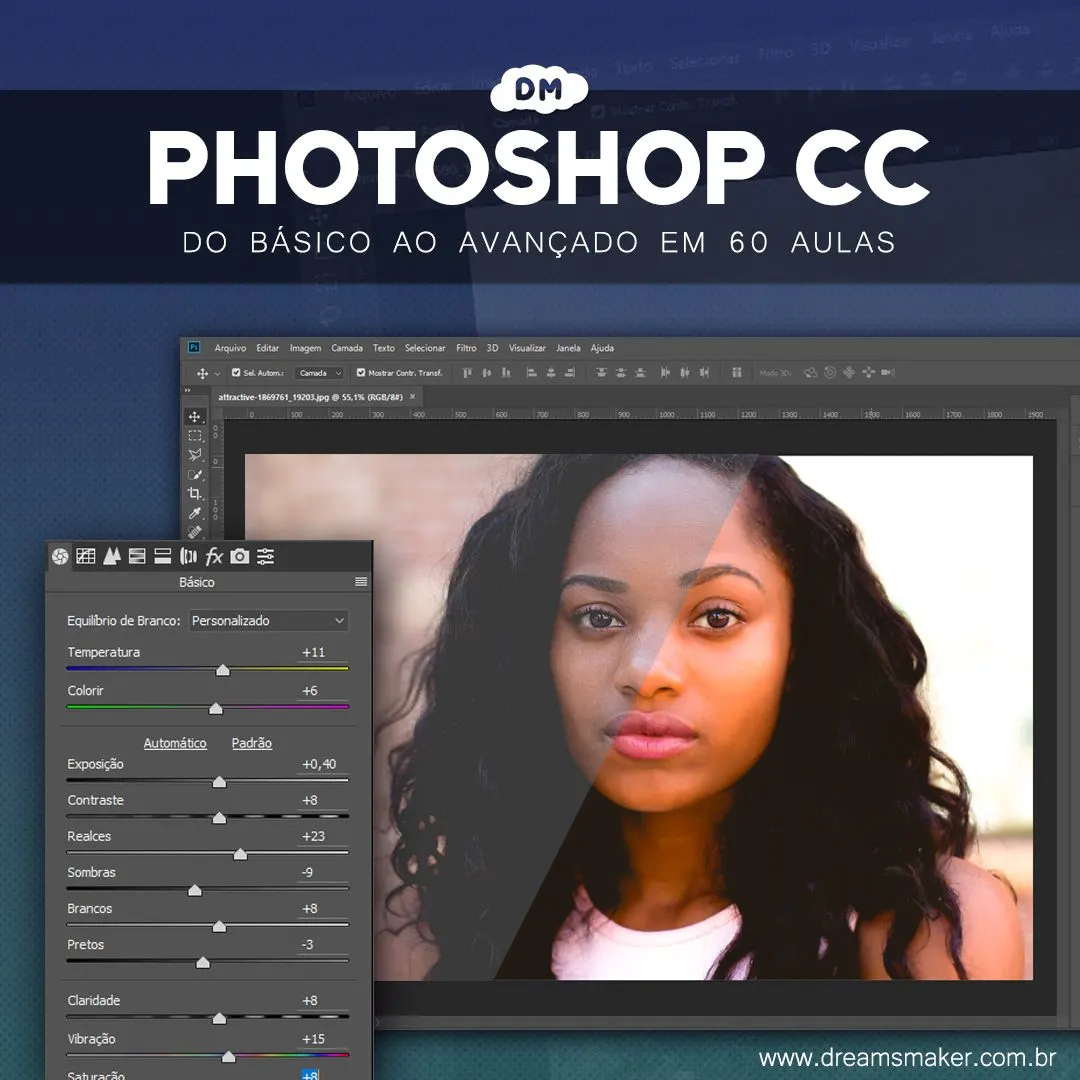
Task: Click the Move tool preset icon in options bar
Action: pos(202,373)
